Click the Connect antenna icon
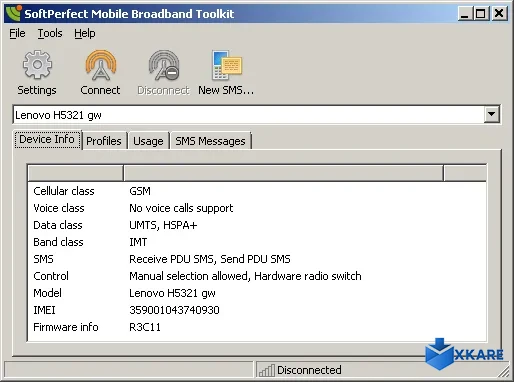The height and width of the screenshot is (382, 514). 100,65
